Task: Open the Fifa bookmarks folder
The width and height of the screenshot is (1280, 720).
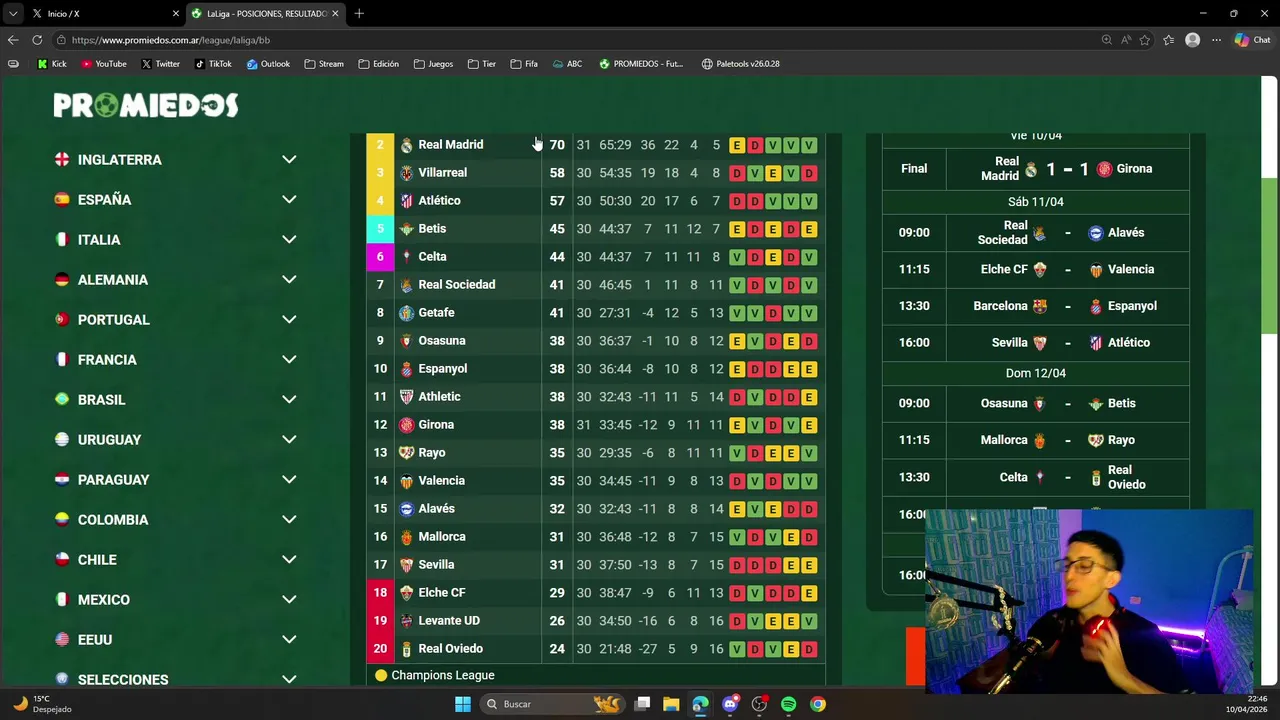Action: 524,64
